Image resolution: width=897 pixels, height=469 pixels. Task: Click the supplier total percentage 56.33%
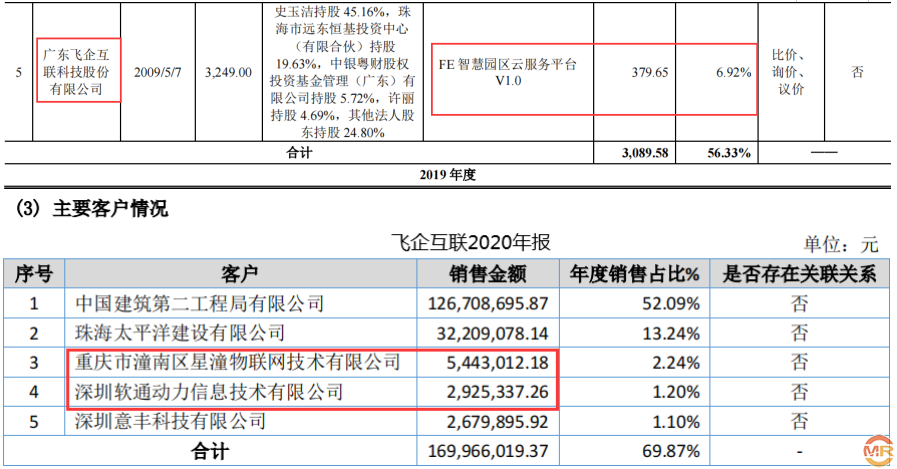coord(729,153)
